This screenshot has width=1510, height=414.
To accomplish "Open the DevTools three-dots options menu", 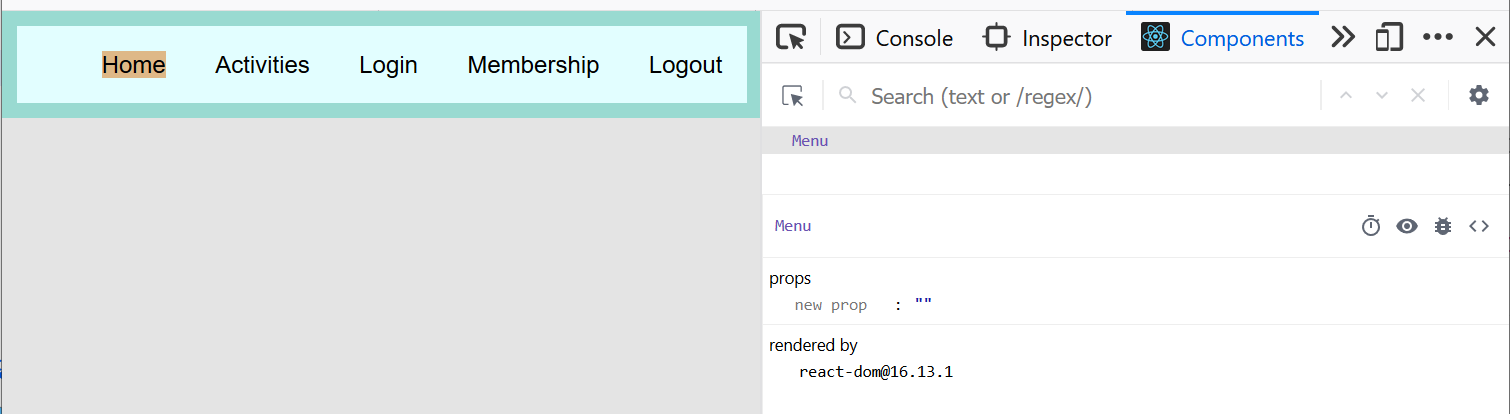I will point(1437,38).
